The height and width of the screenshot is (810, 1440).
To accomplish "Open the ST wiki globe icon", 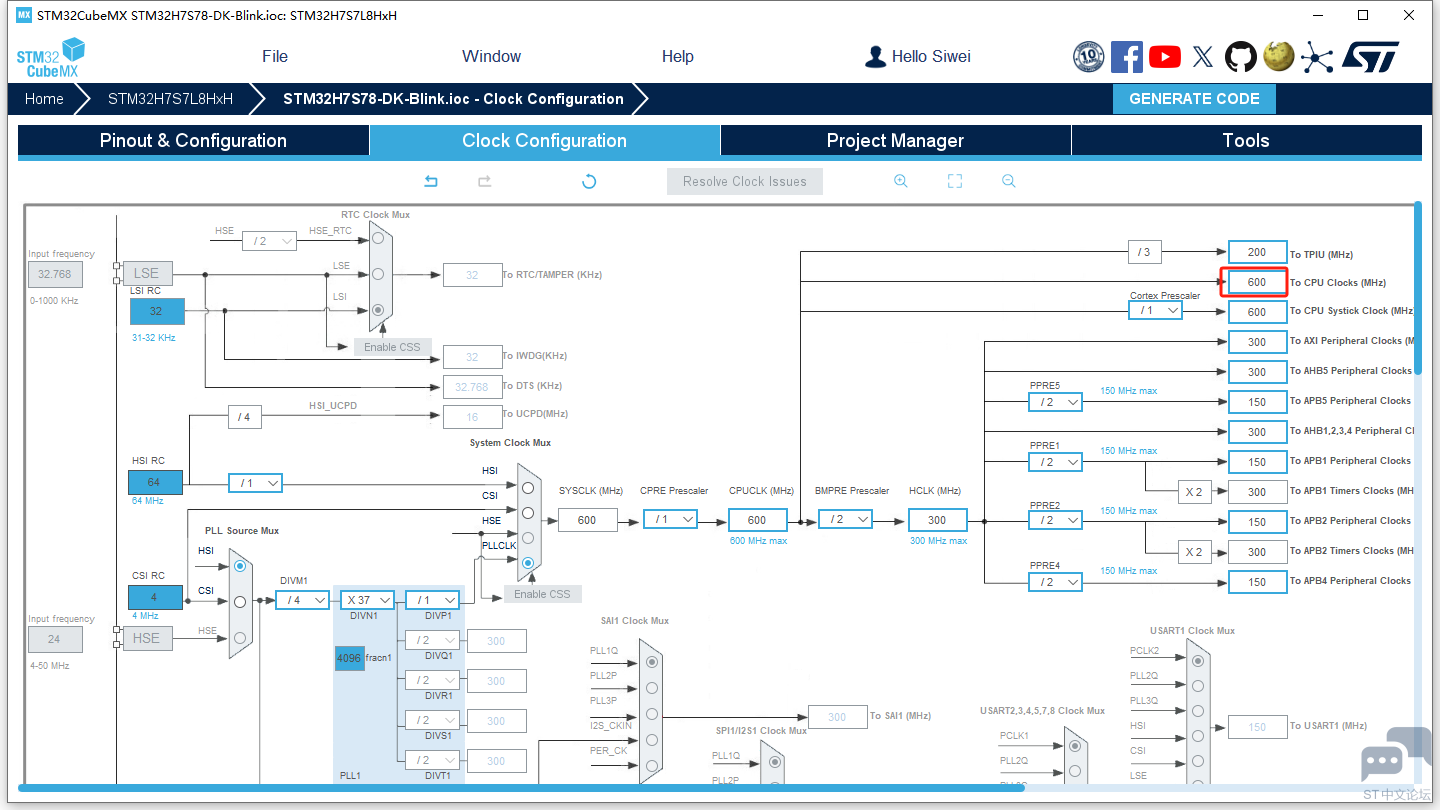I will coord(1279,57).
